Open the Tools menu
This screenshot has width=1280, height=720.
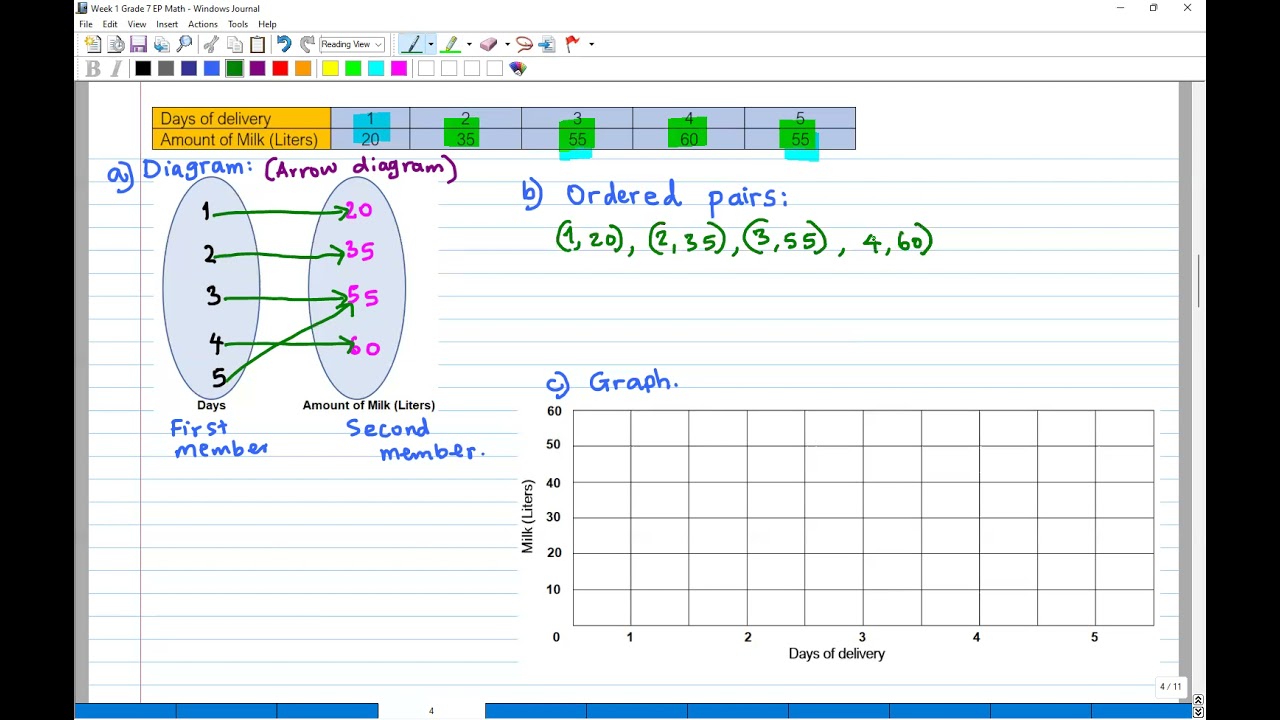tap(238, 24)
